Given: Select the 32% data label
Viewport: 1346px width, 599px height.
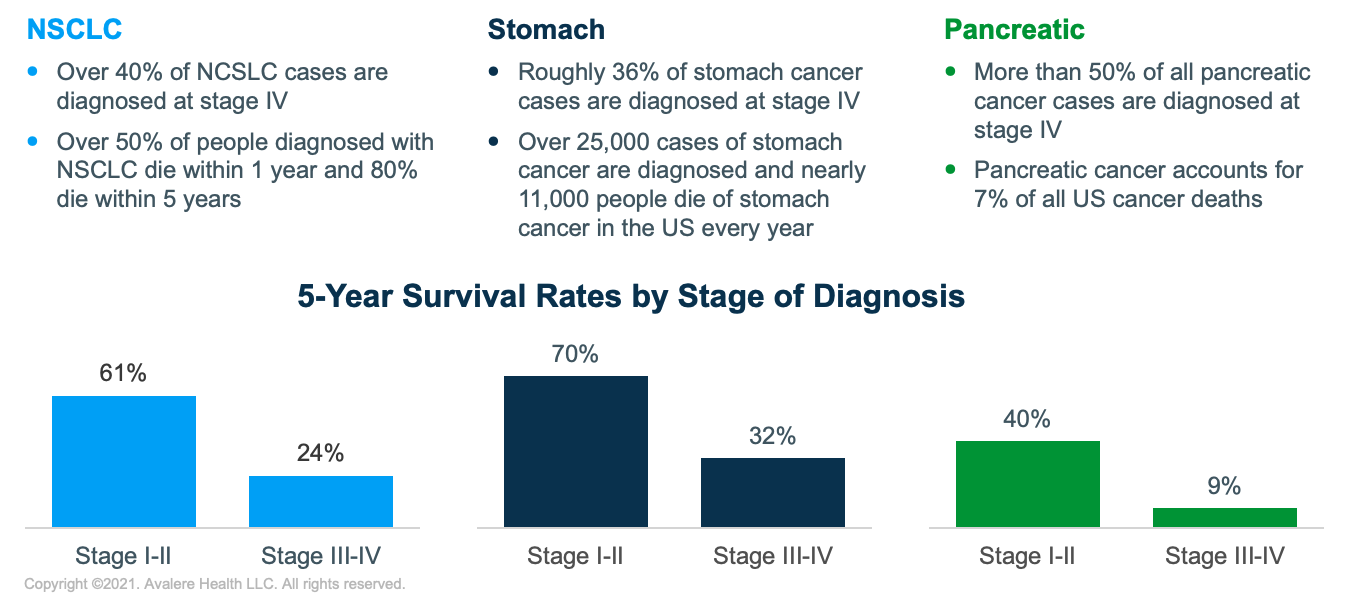Looking at the screenshot, I should pyautogui.click(x=772, y=436).
